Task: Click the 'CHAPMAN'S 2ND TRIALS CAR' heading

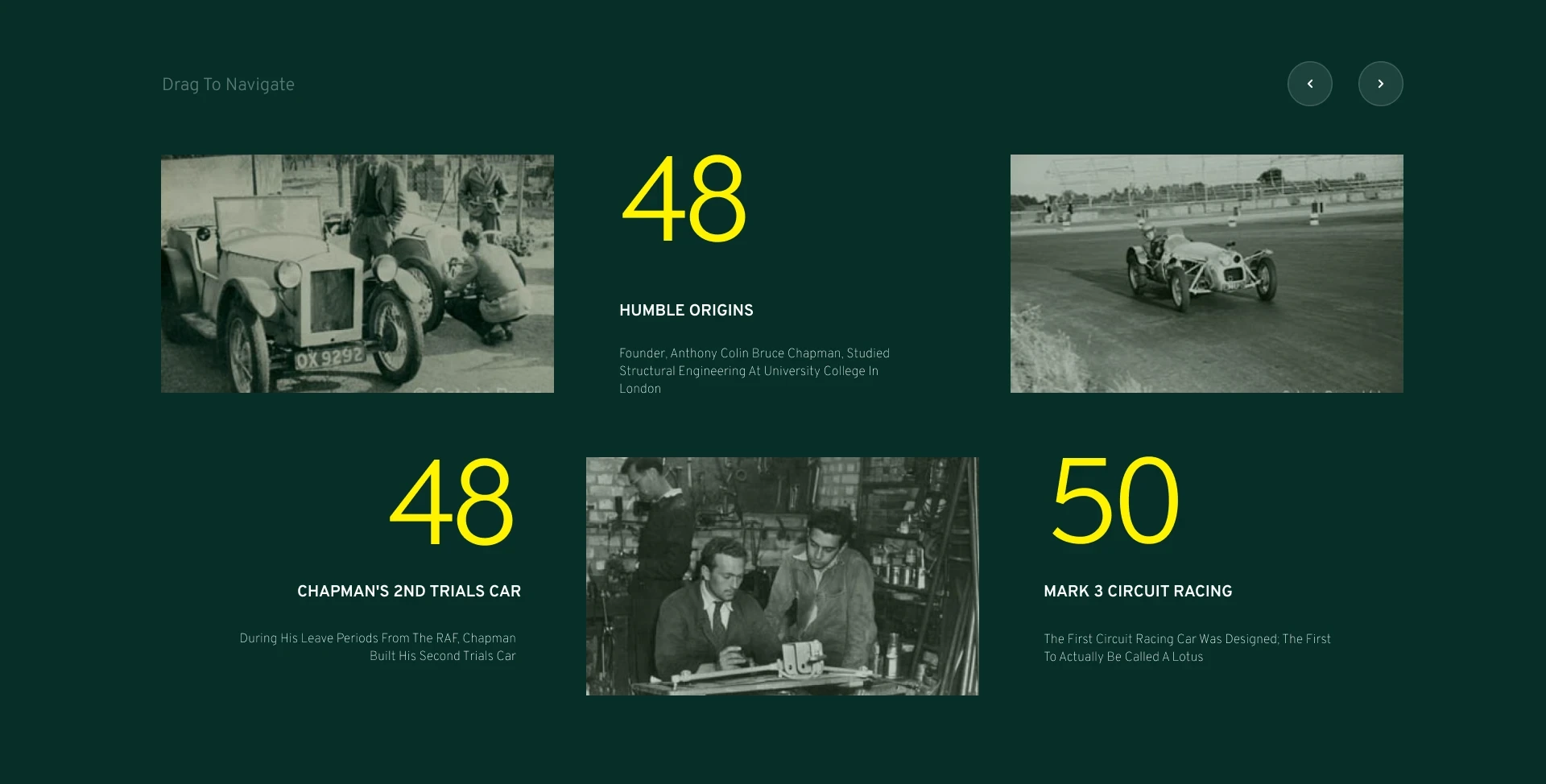Action: tap(409, 591)
